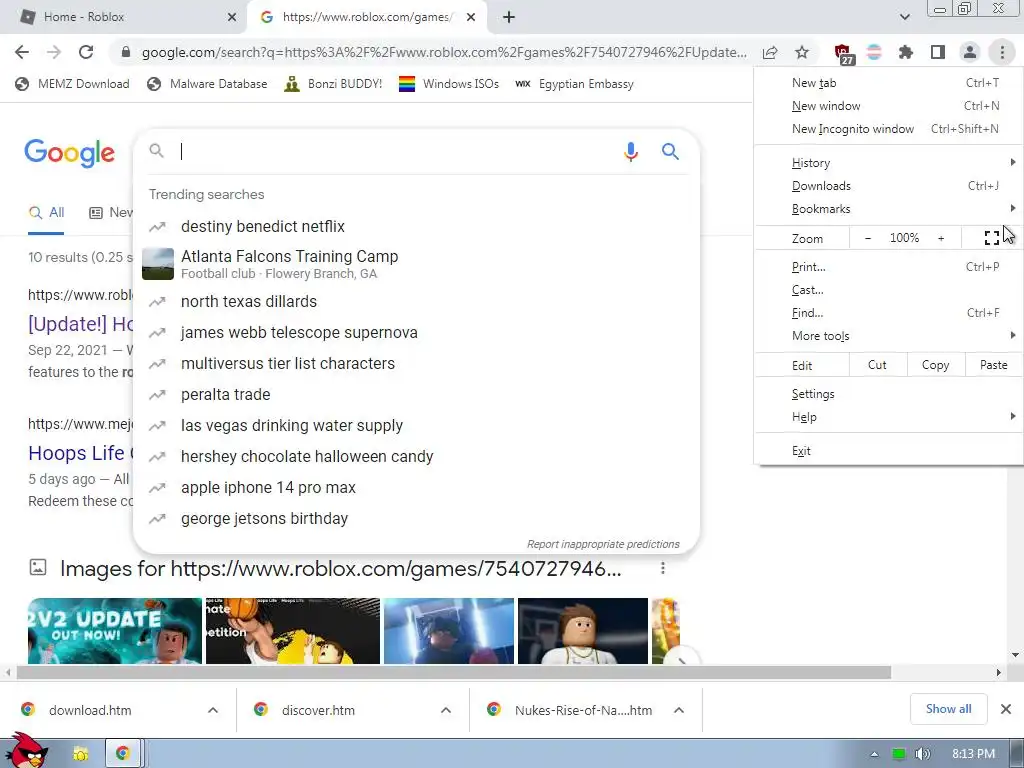Open the tab search dropdown arrow
The width and height of the screenshot is (1024, 768).
click(904, 17)
